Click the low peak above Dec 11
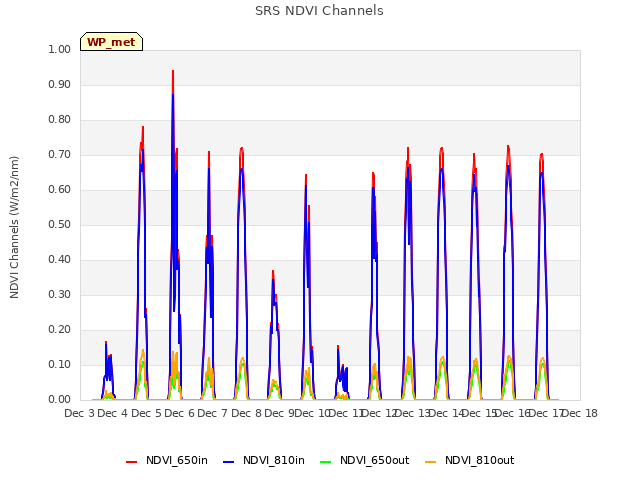Image resolution: width=640 pixels, height=480 pixels. (x=338, y=347)
